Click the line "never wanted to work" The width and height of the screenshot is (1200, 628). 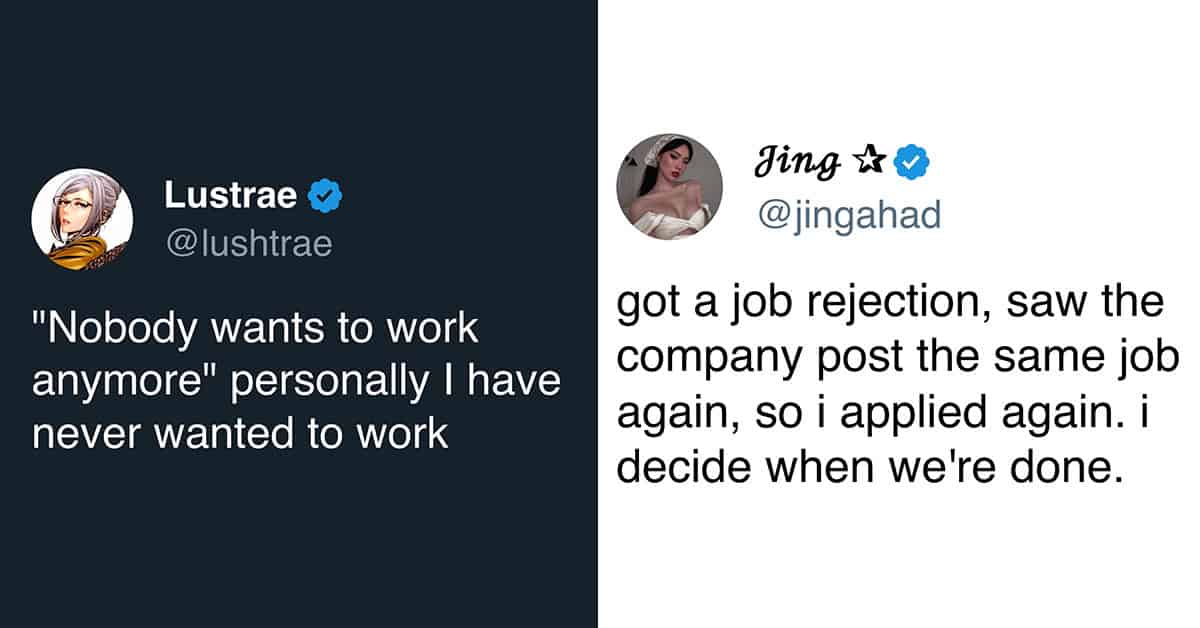point(240,435)
